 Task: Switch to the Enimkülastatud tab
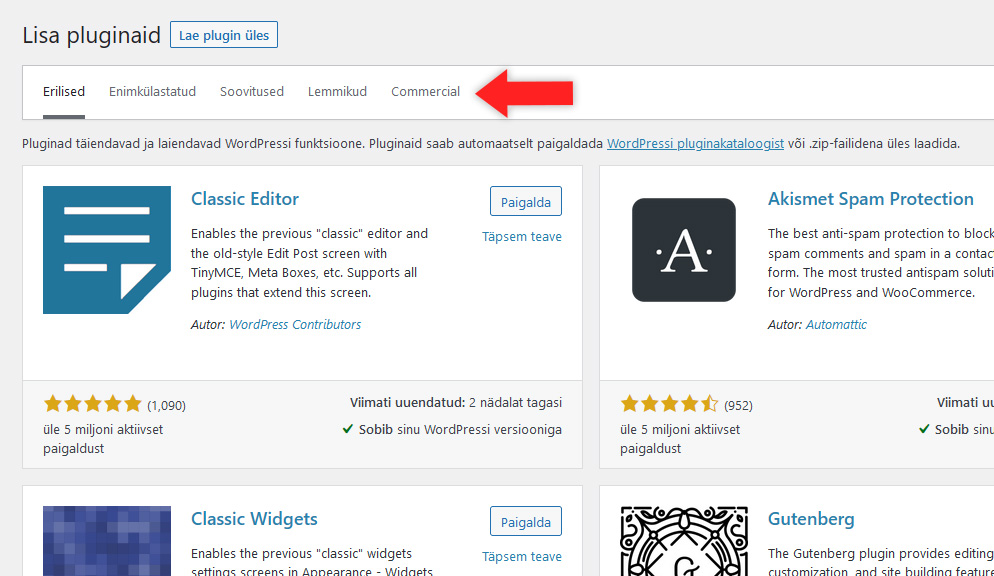[x=152, y=92]
